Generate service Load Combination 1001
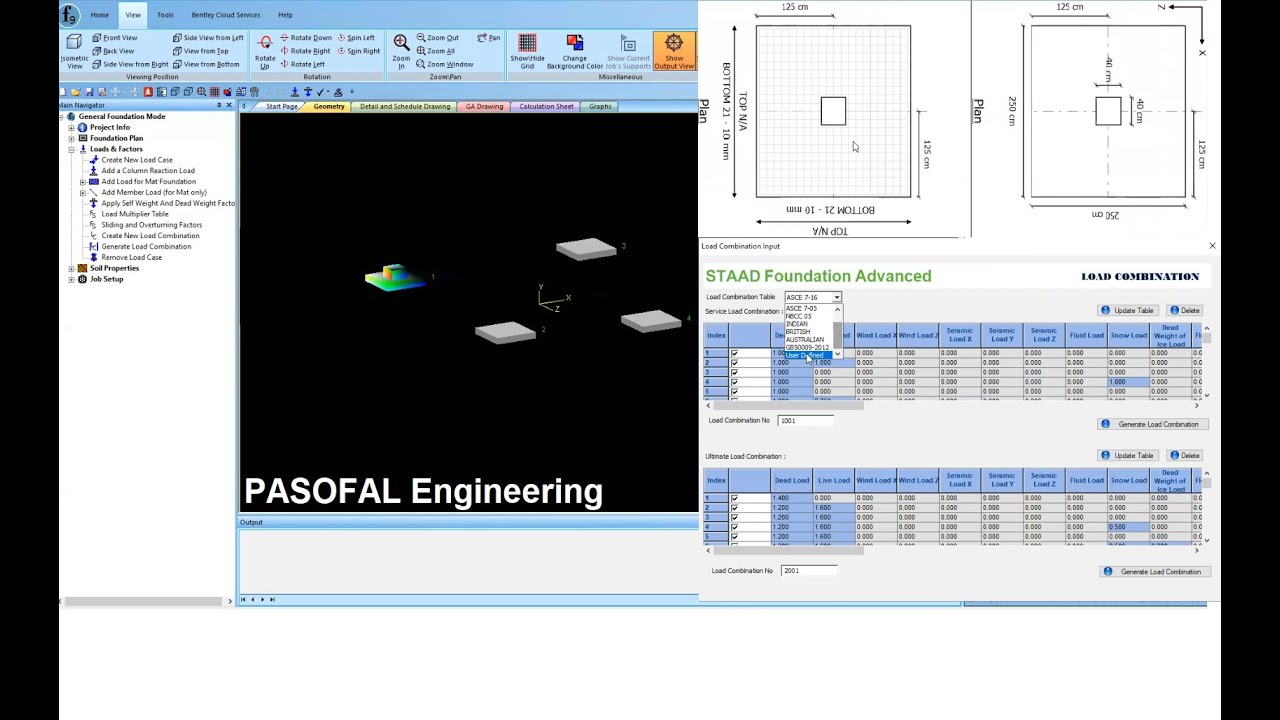1280x720 pixels. click(x=1152, y=424)
